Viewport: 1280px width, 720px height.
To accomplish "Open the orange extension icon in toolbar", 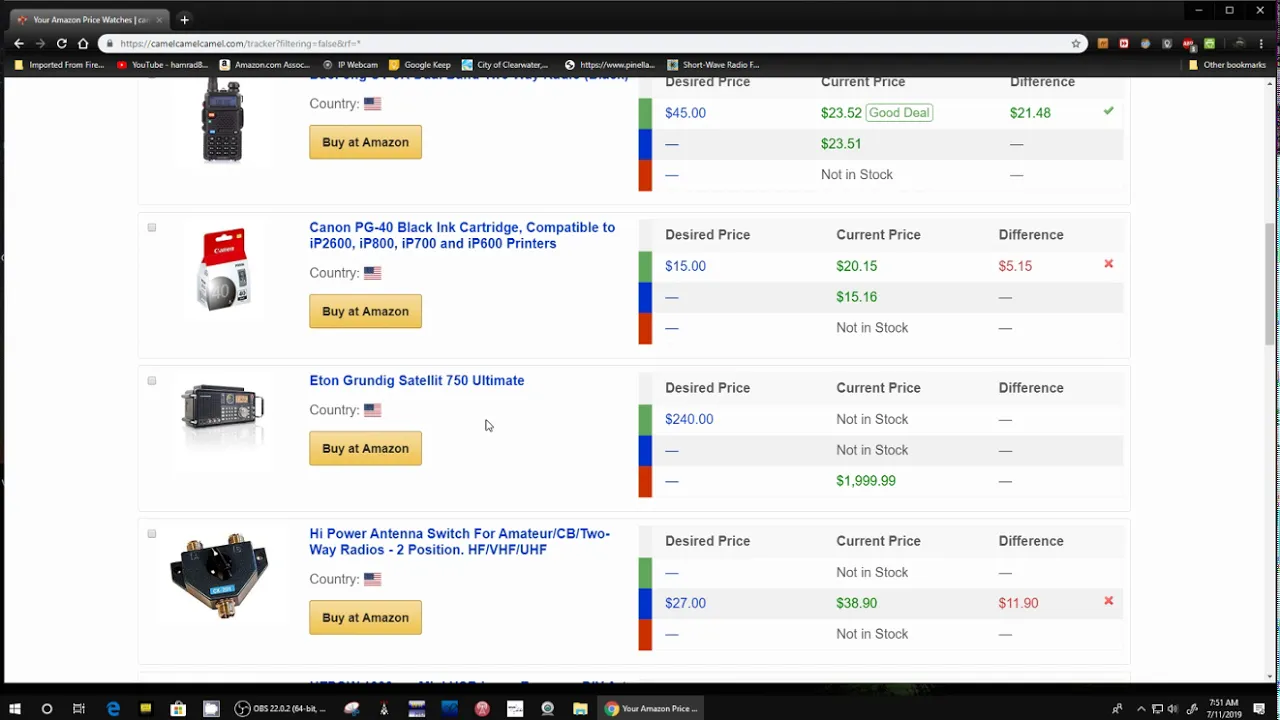I will click(1103, 43).
